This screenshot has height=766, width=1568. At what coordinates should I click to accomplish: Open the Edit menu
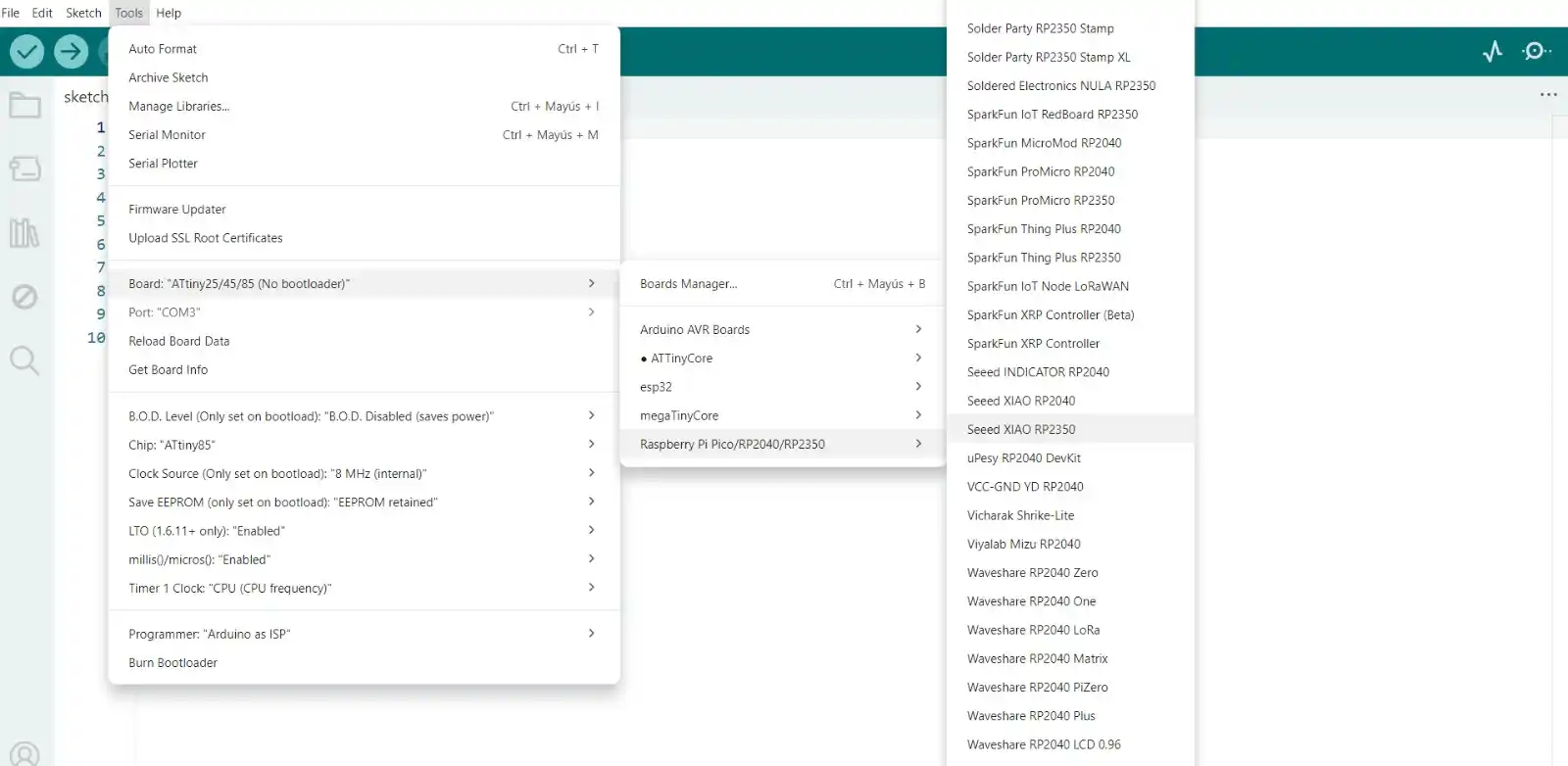coord(42,13)
